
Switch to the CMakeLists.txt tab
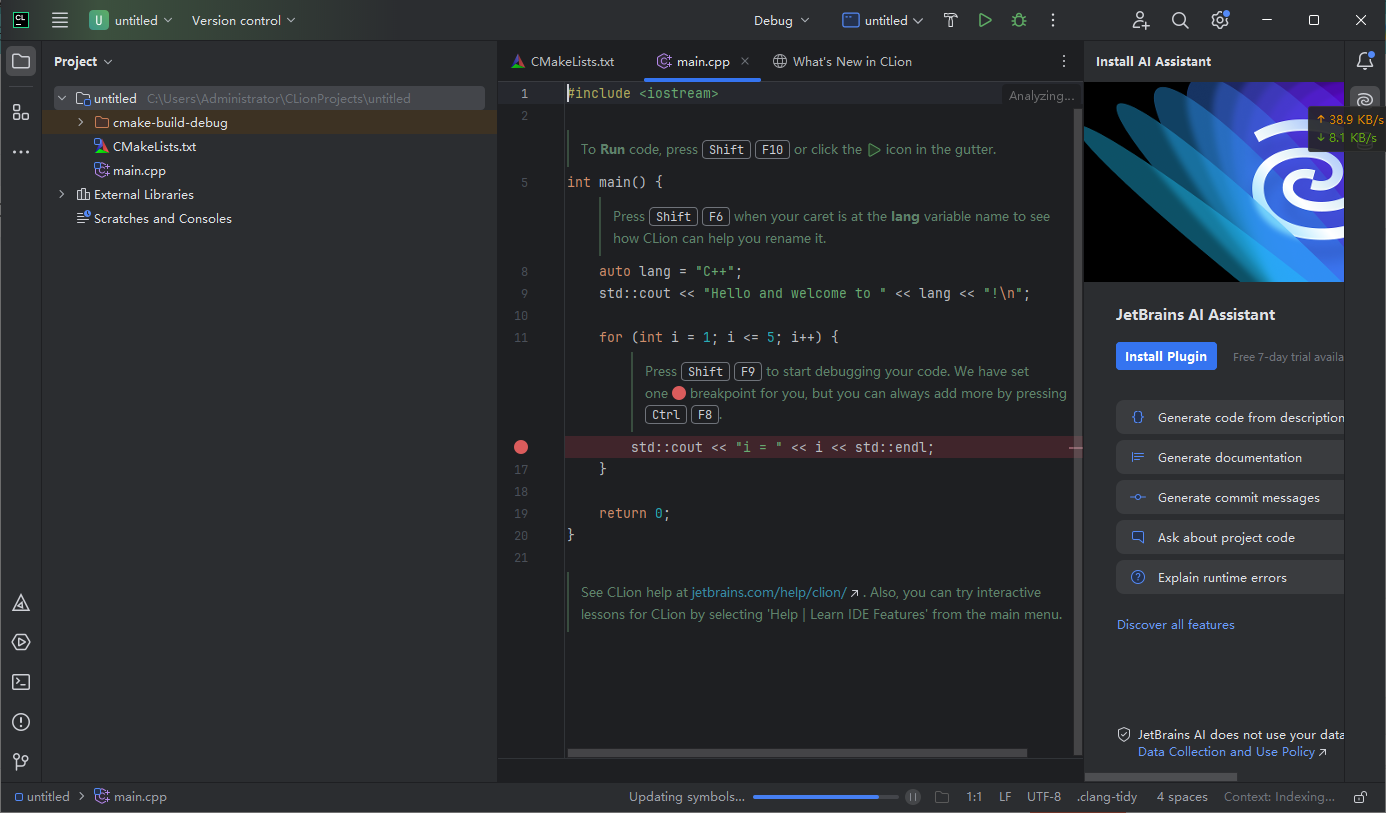click(x=563, y=61)
